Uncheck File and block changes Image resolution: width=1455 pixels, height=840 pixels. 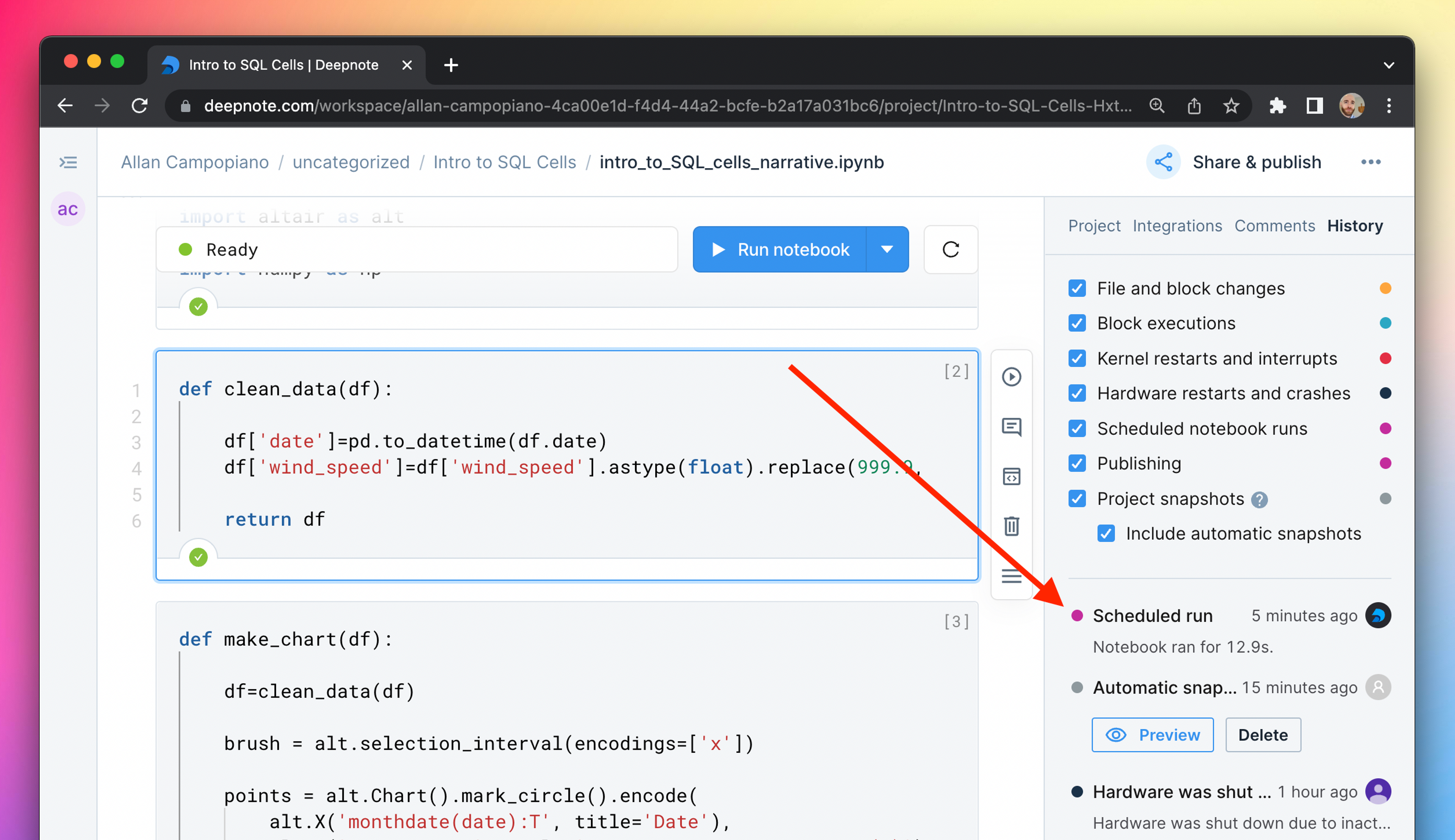pos(1077,289)
